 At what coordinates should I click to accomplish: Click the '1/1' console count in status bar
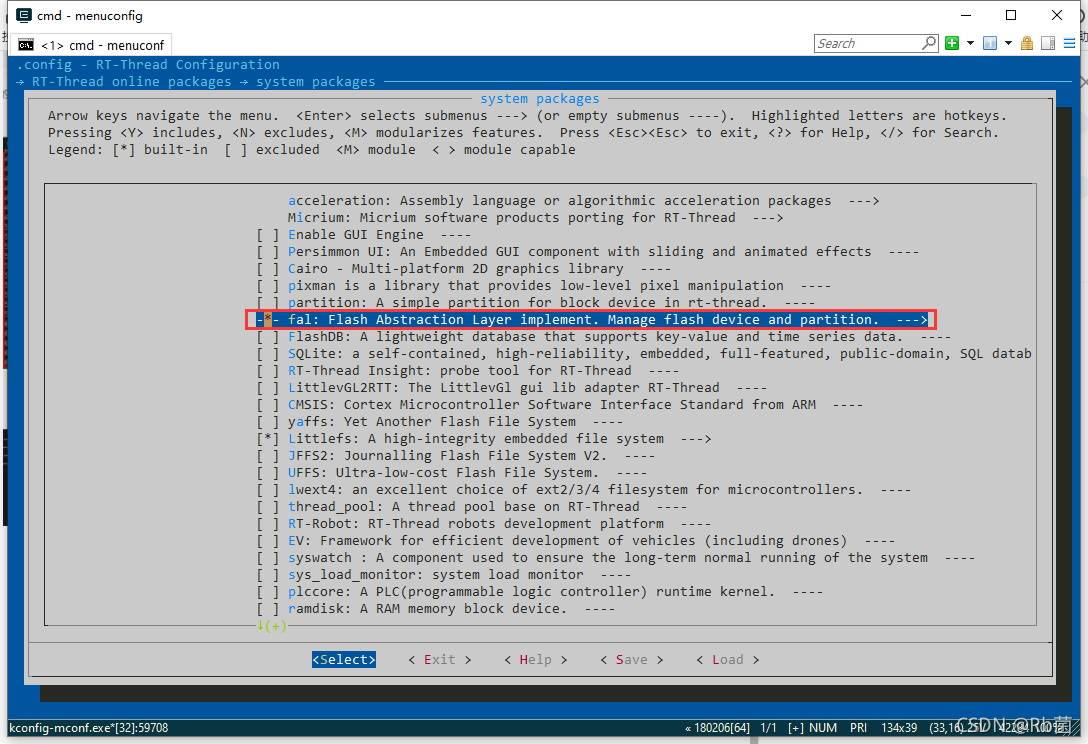(x=768, y=727)
